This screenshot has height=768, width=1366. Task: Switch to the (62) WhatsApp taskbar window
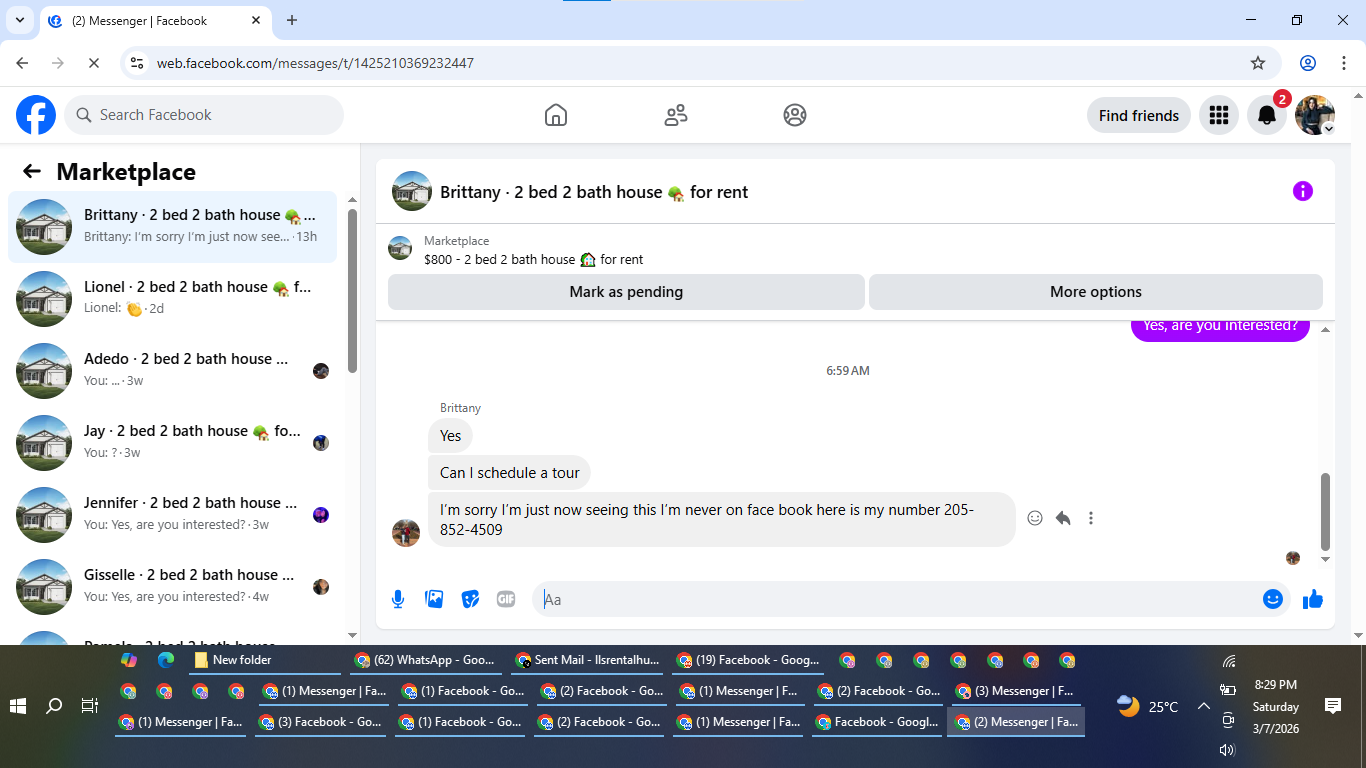coord(424,660)
